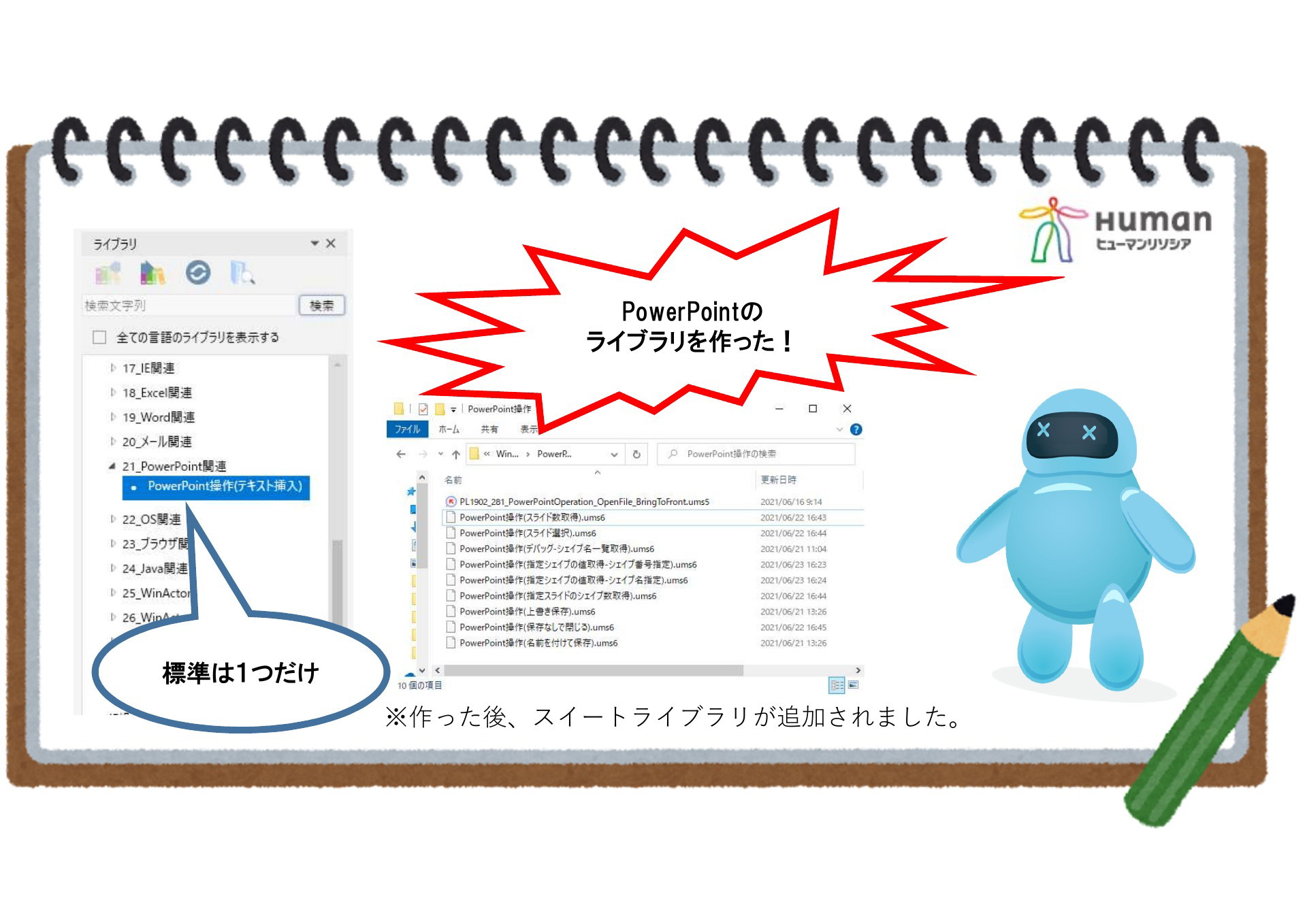This screenshot has height=924, width=1307.
Task: Click the Explorer help question mark icon
Action: click(856, 429)
